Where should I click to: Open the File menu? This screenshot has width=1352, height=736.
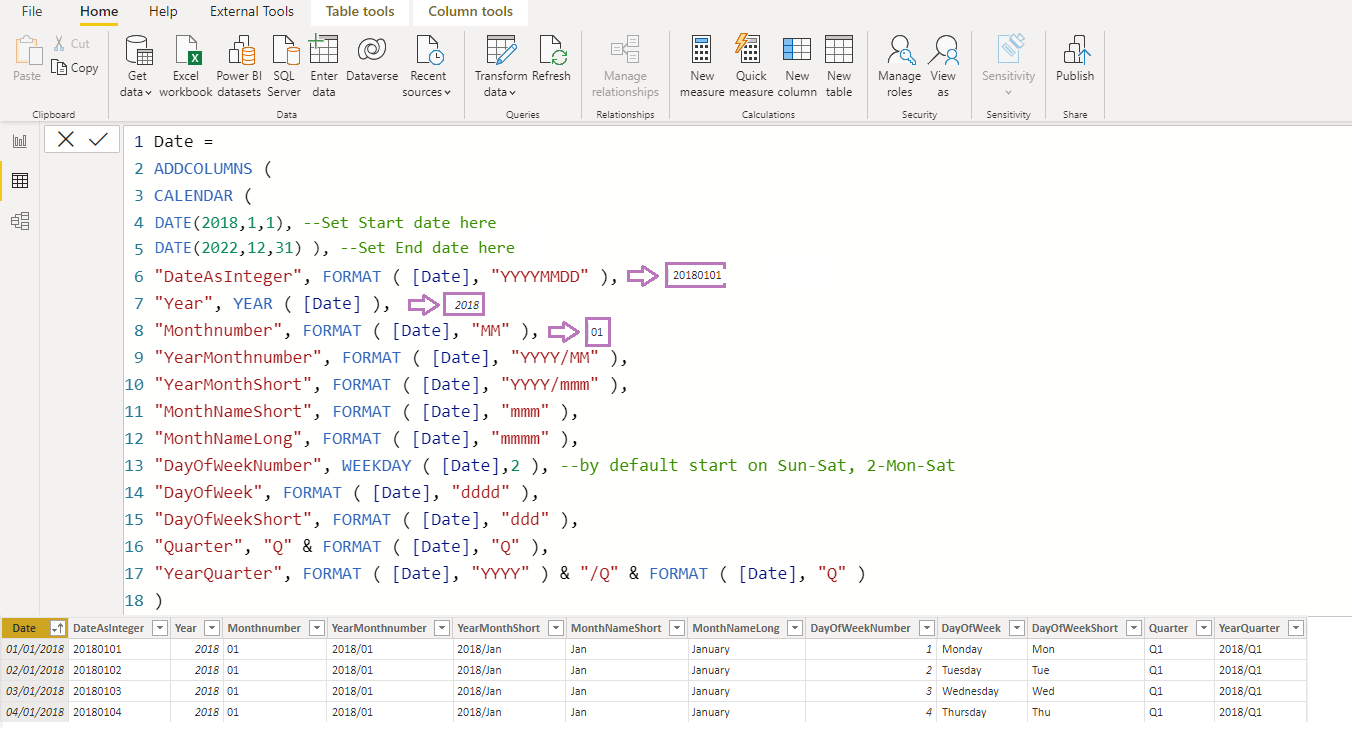32,12
